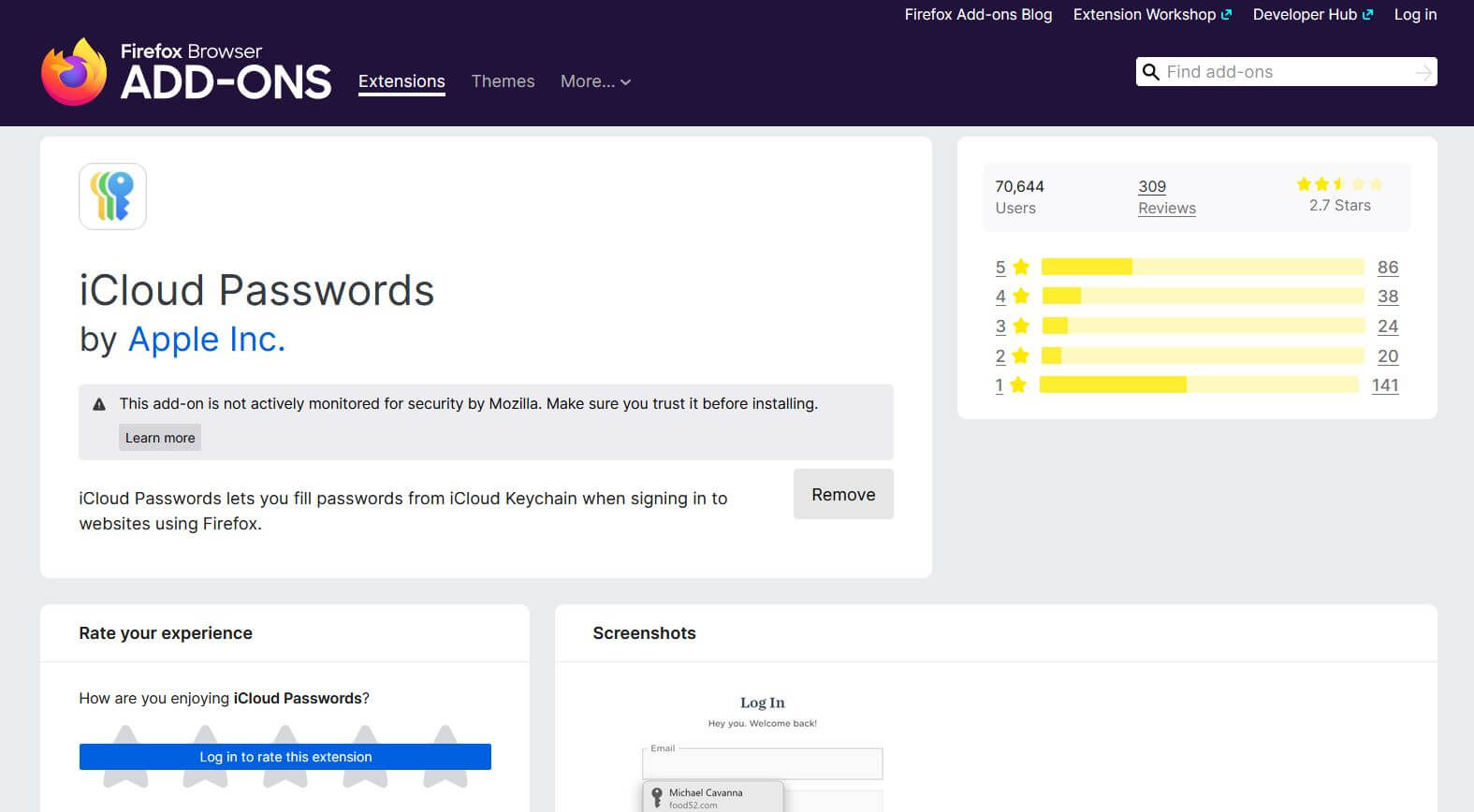Screen dimensions: 1474x812
Task: Click the 1 rating number link
Action: 1000,385
